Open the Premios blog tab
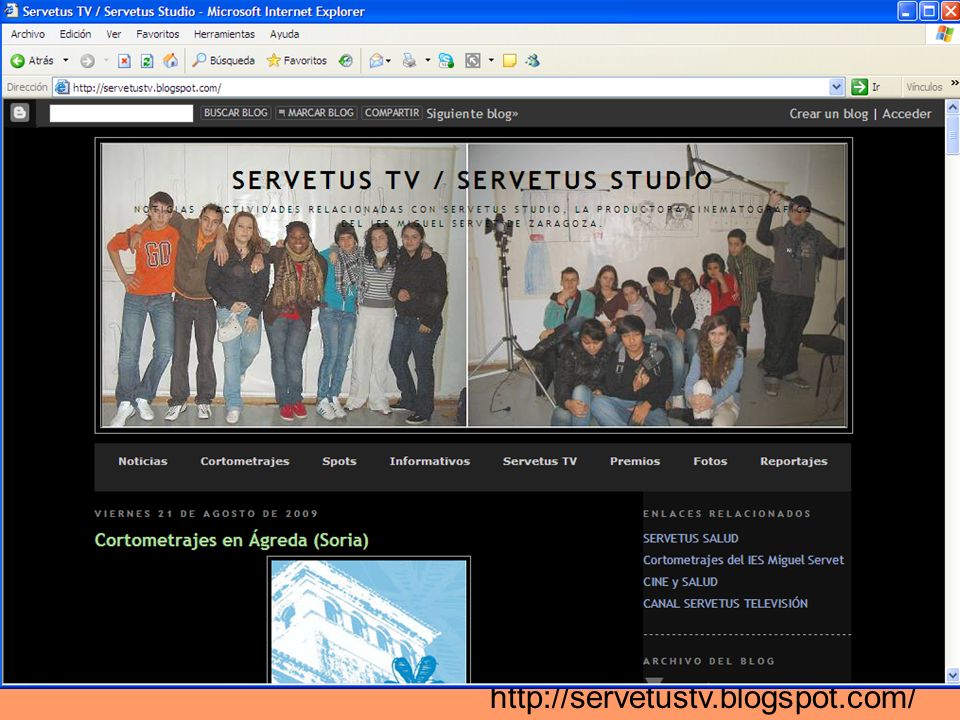The height and width of the screenshot is (720, 960). [635, 461]
